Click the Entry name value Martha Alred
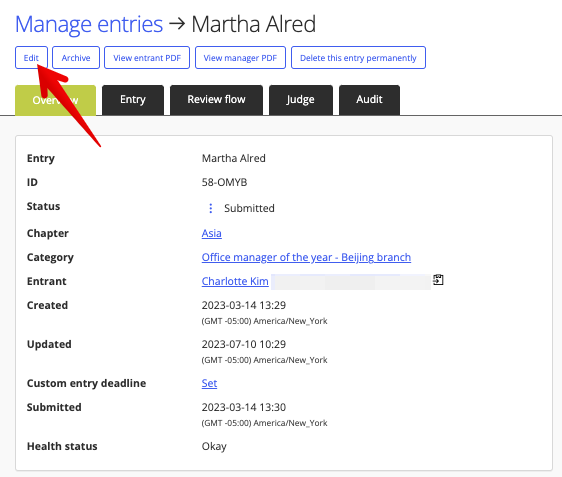 tap(234, 158)
